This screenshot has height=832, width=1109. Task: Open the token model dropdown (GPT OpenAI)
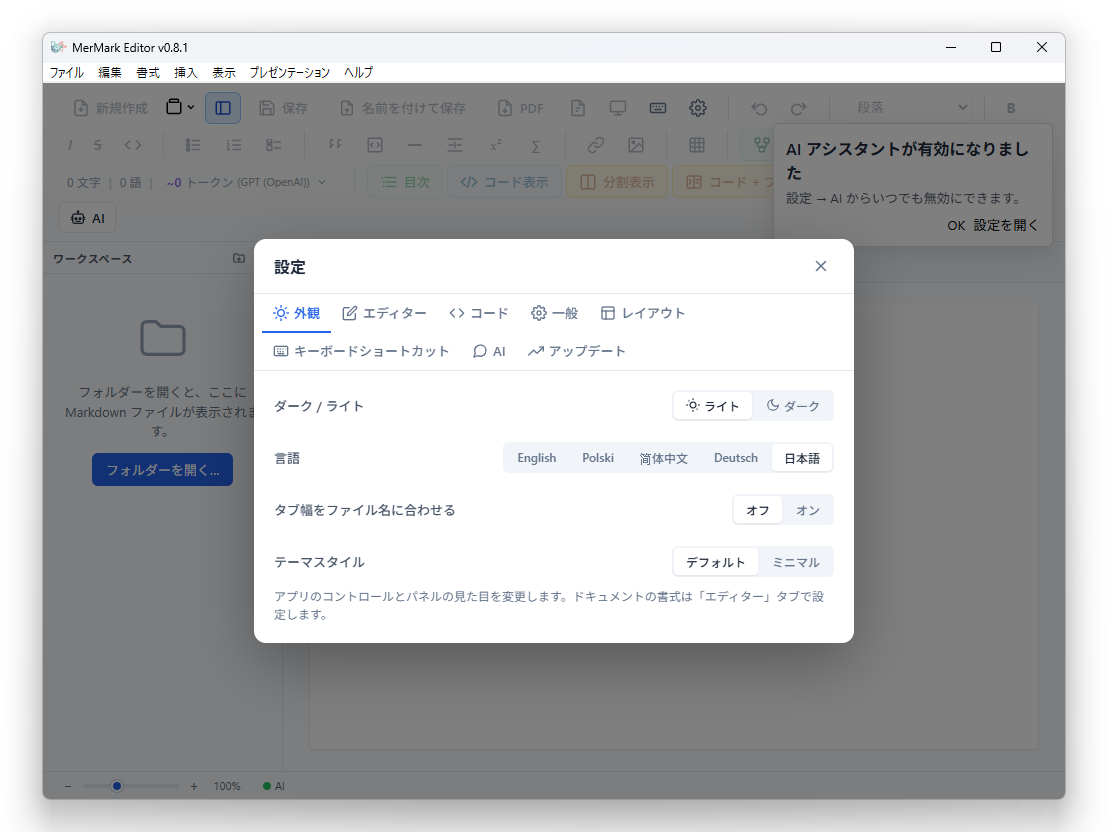coord(246,183)
